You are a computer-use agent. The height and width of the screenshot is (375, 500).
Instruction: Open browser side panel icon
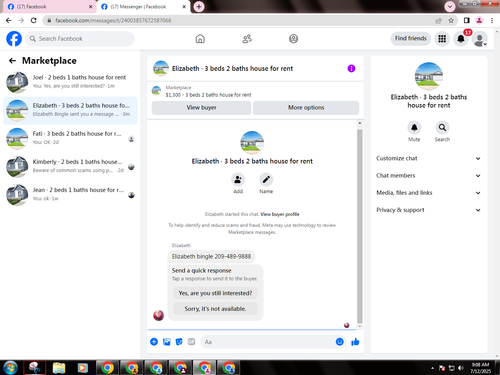click(x=467, y=20)
